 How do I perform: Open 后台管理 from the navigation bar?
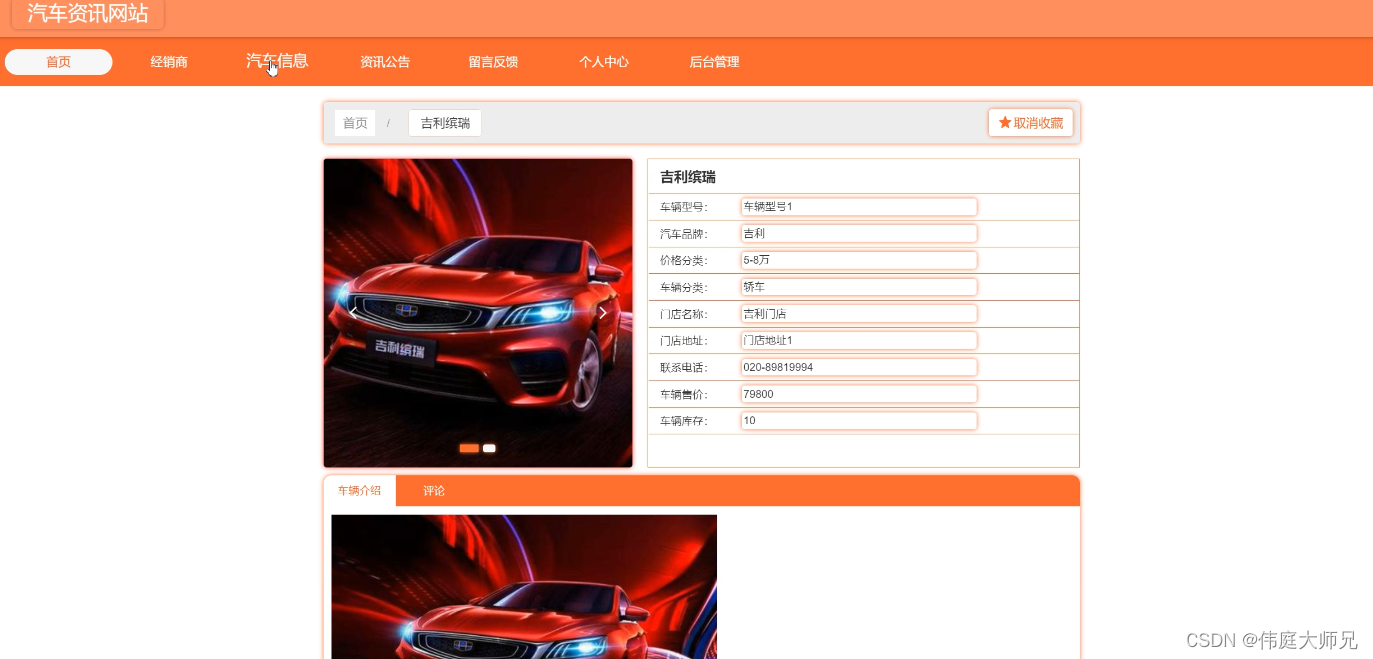point(714,61)
